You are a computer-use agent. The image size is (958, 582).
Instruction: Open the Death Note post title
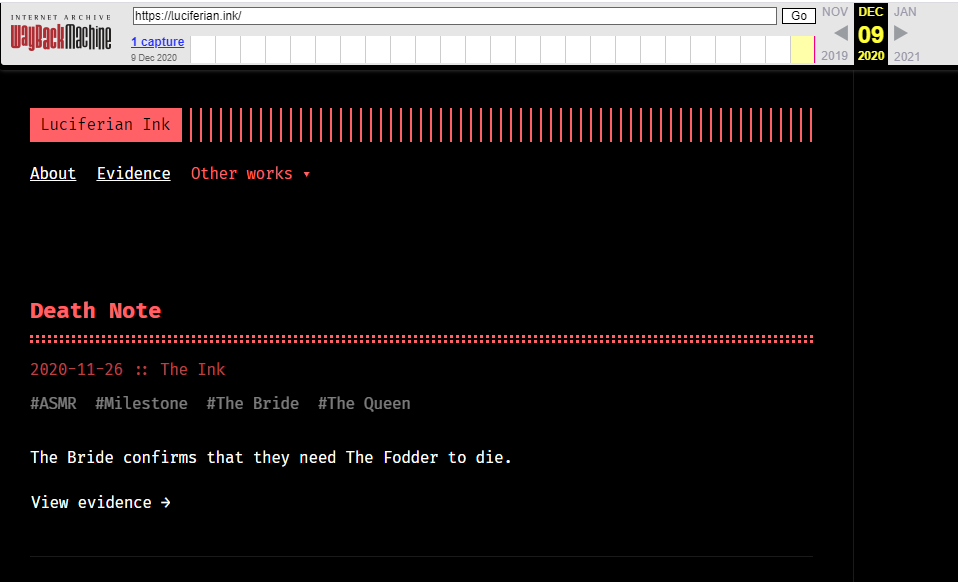[x=95, y=310]
